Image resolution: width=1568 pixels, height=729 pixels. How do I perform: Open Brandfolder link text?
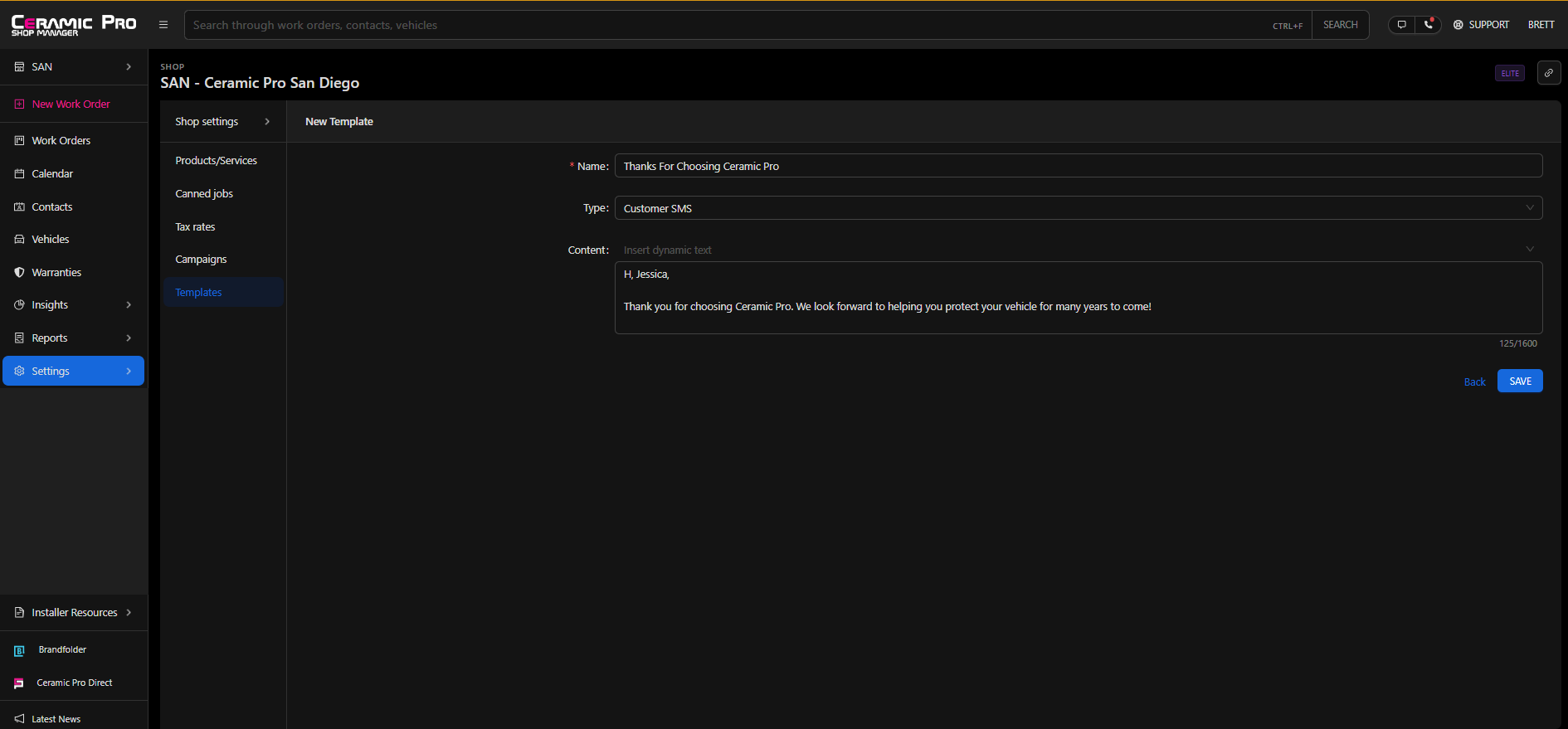click(x=62, y=650)
